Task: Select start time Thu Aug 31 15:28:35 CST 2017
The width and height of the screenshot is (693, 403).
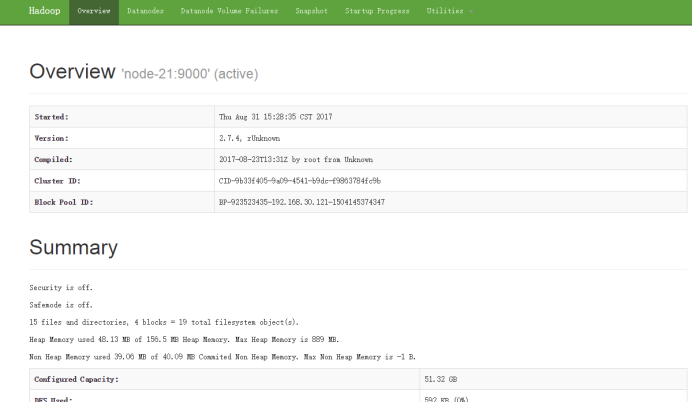Action: coord(275,117)
